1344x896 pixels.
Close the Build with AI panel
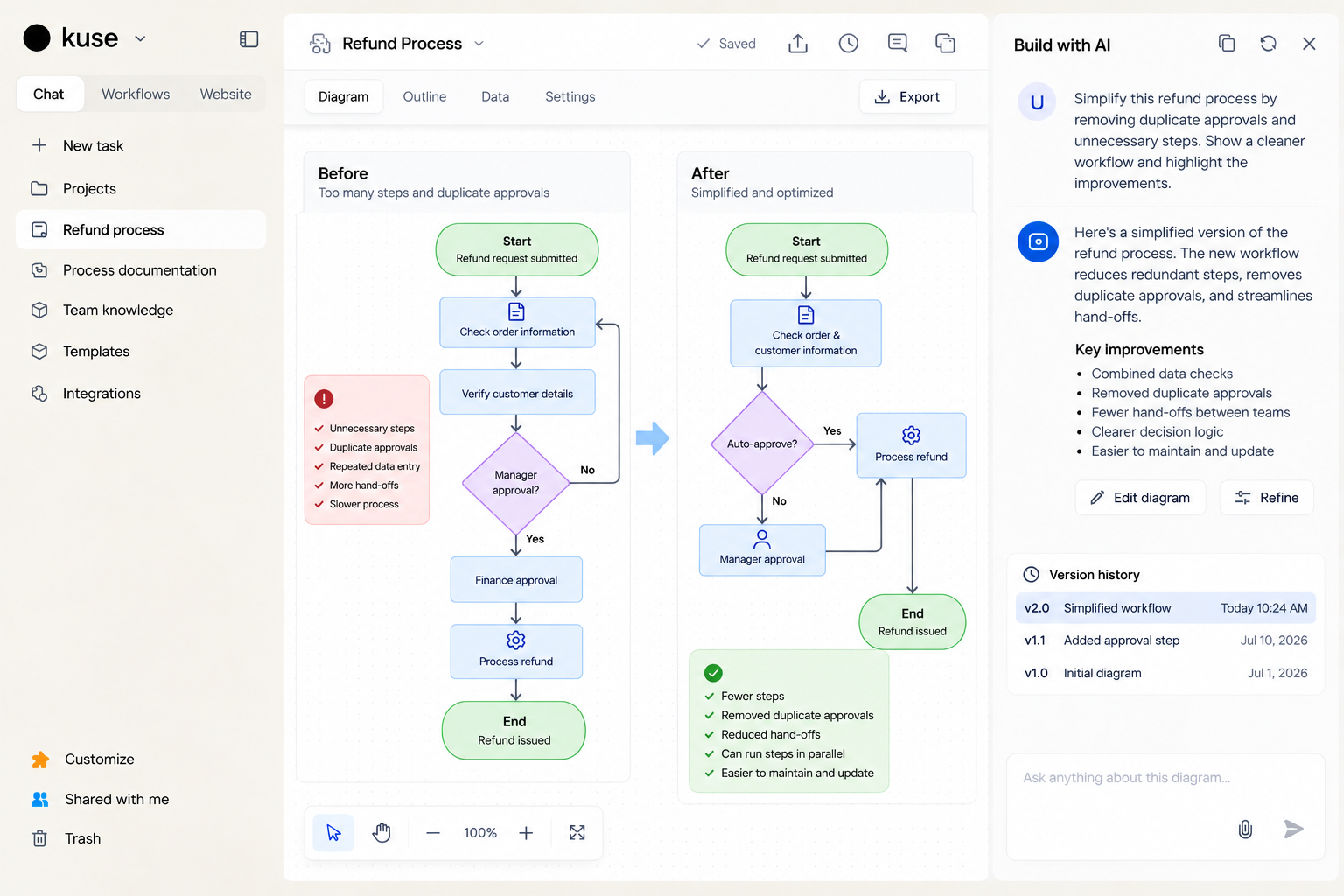point(1309,44)
